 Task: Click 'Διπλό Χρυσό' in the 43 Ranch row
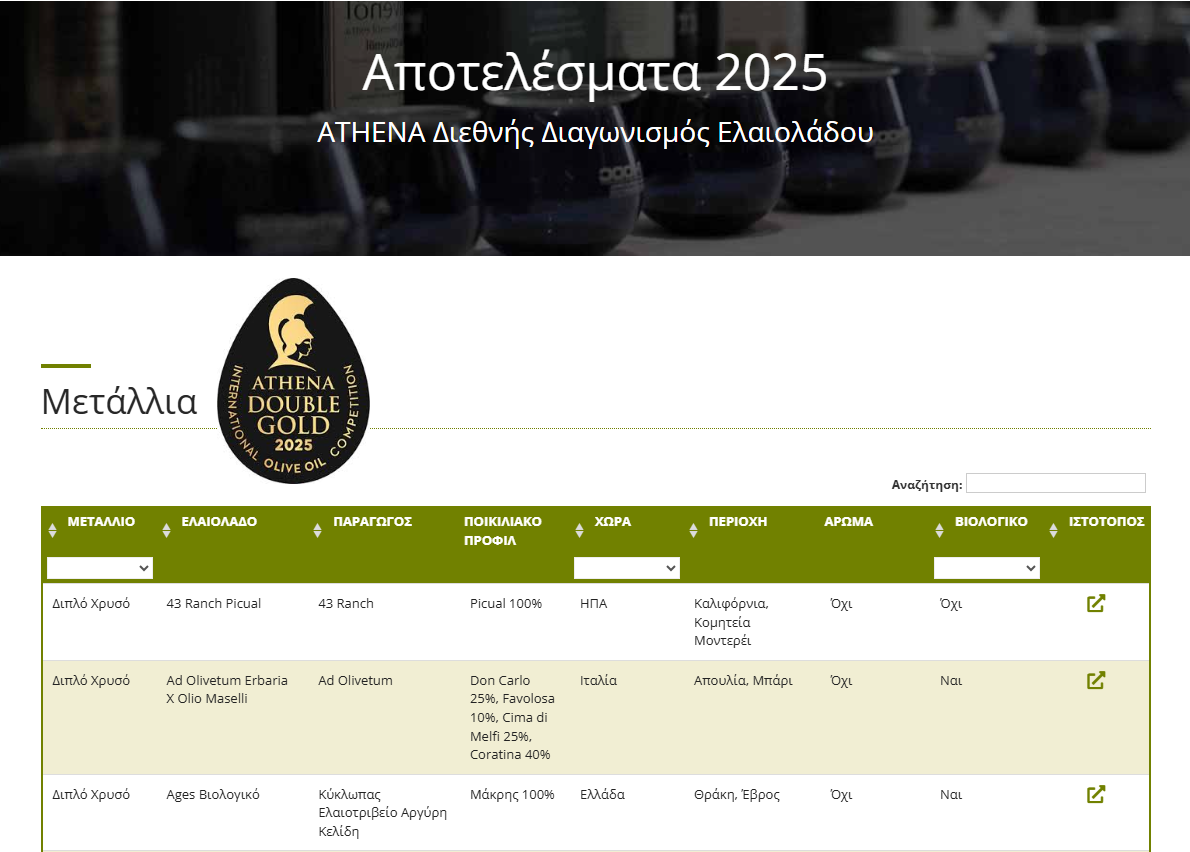pos(90,603)
